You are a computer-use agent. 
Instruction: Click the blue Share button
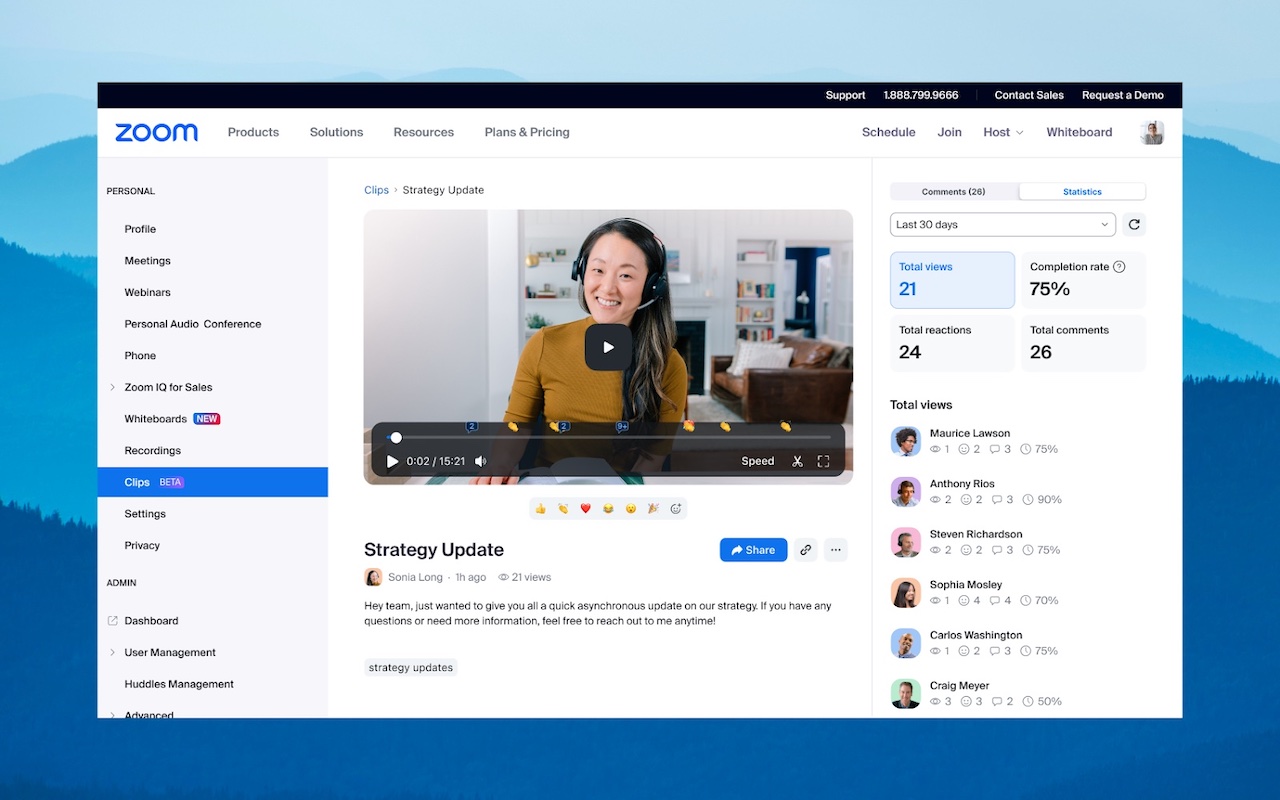click(x=753, y=550)
